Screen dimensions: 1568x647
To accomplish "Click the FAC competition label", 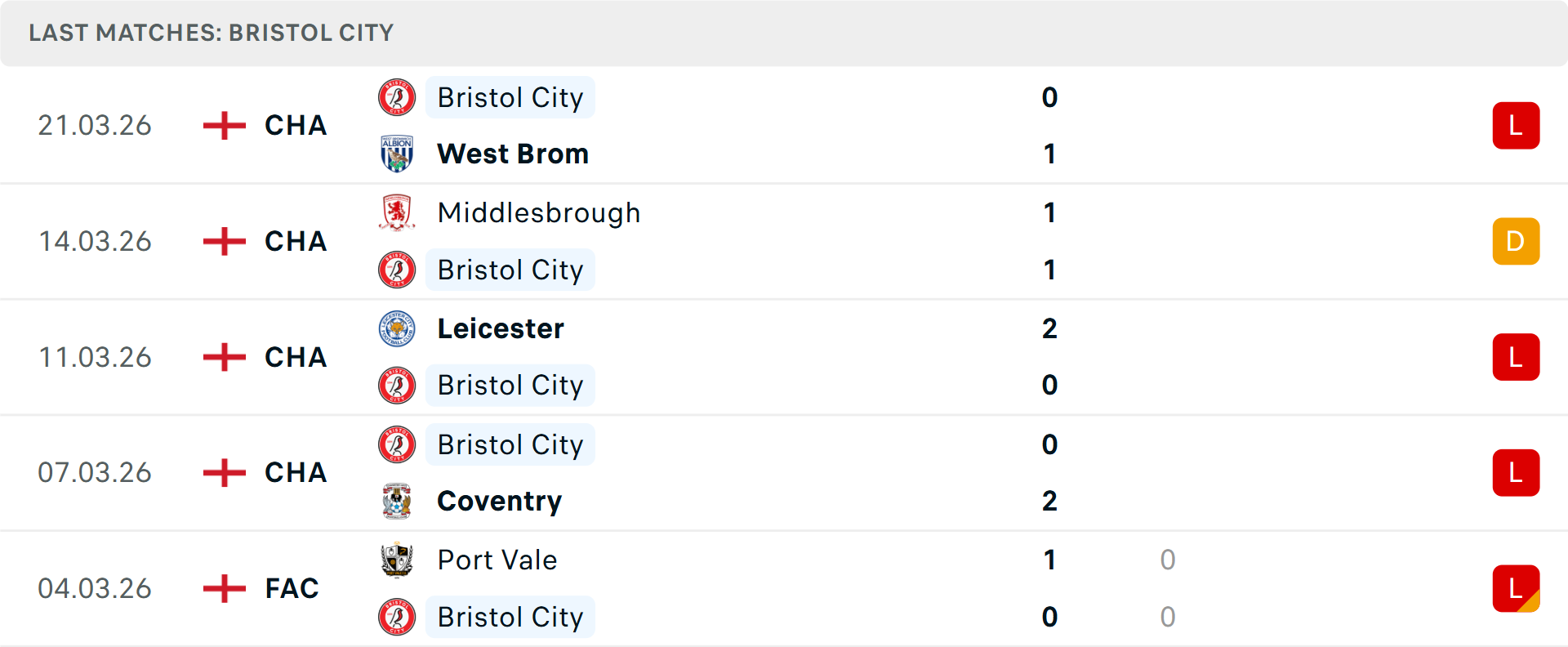I will click(x=291, y=588).
